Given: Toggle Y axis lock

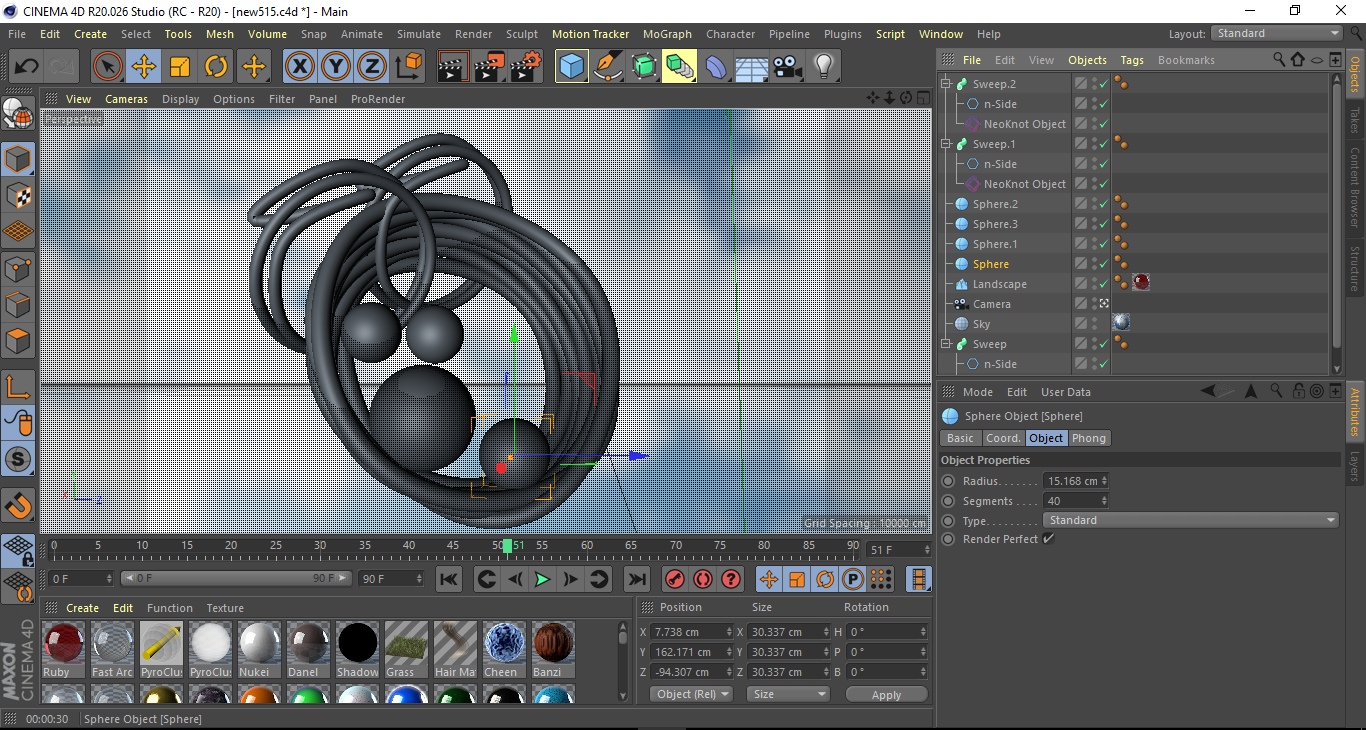Looking at the screenshot, I should (x=336, y=67).
